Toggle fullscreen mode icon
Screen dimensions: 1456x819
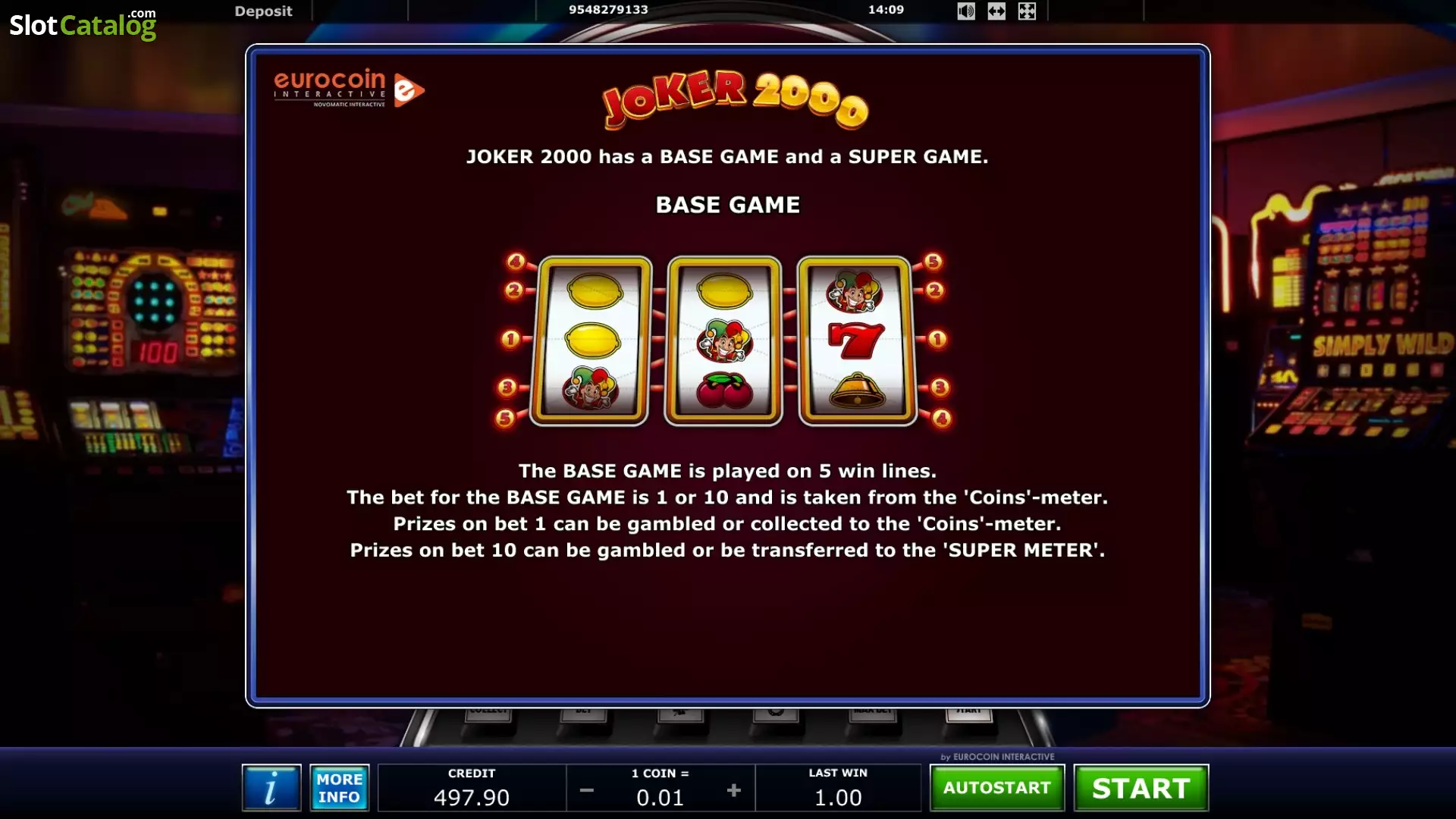pos(1027,11)
